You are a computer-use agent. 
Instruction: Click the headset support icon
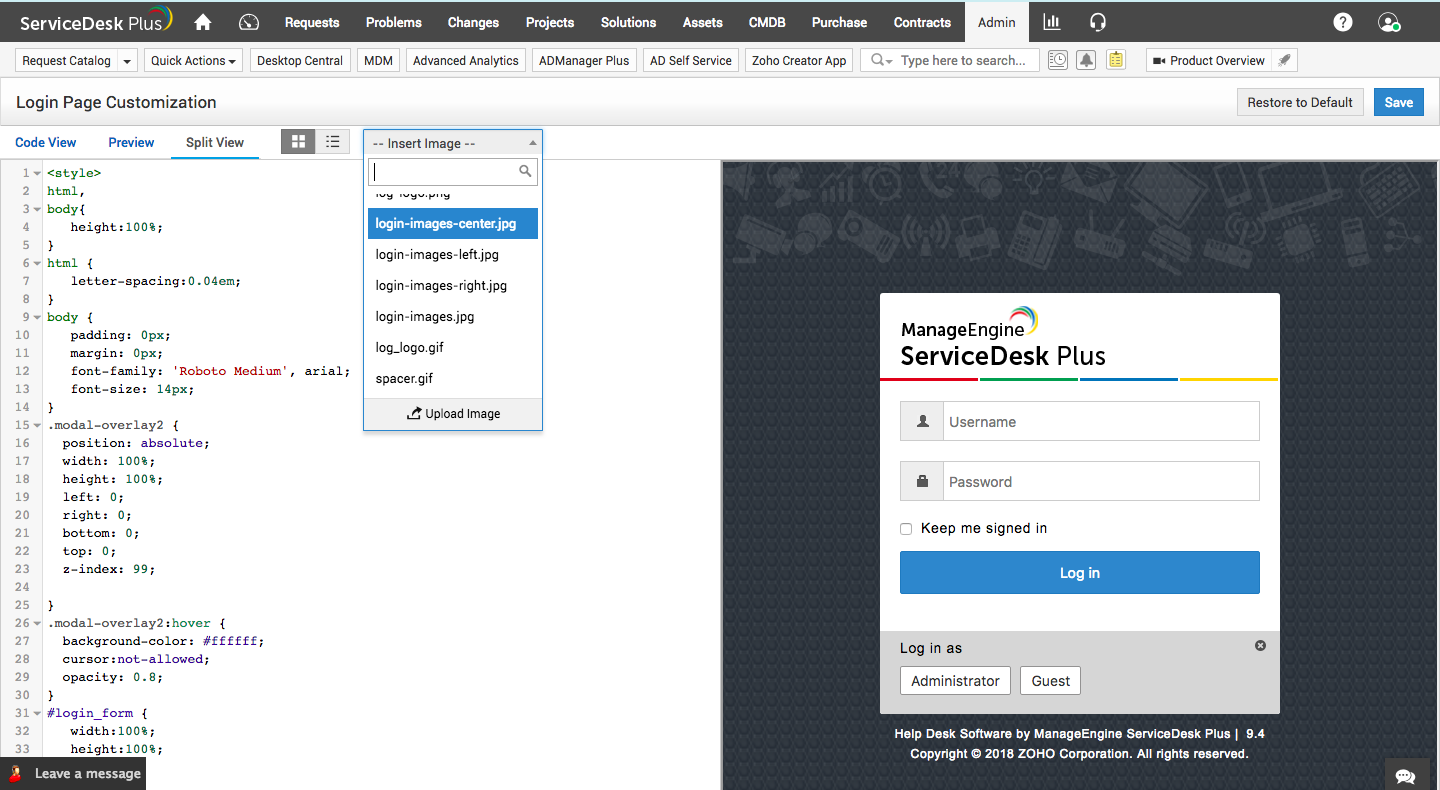[1098, 22]
